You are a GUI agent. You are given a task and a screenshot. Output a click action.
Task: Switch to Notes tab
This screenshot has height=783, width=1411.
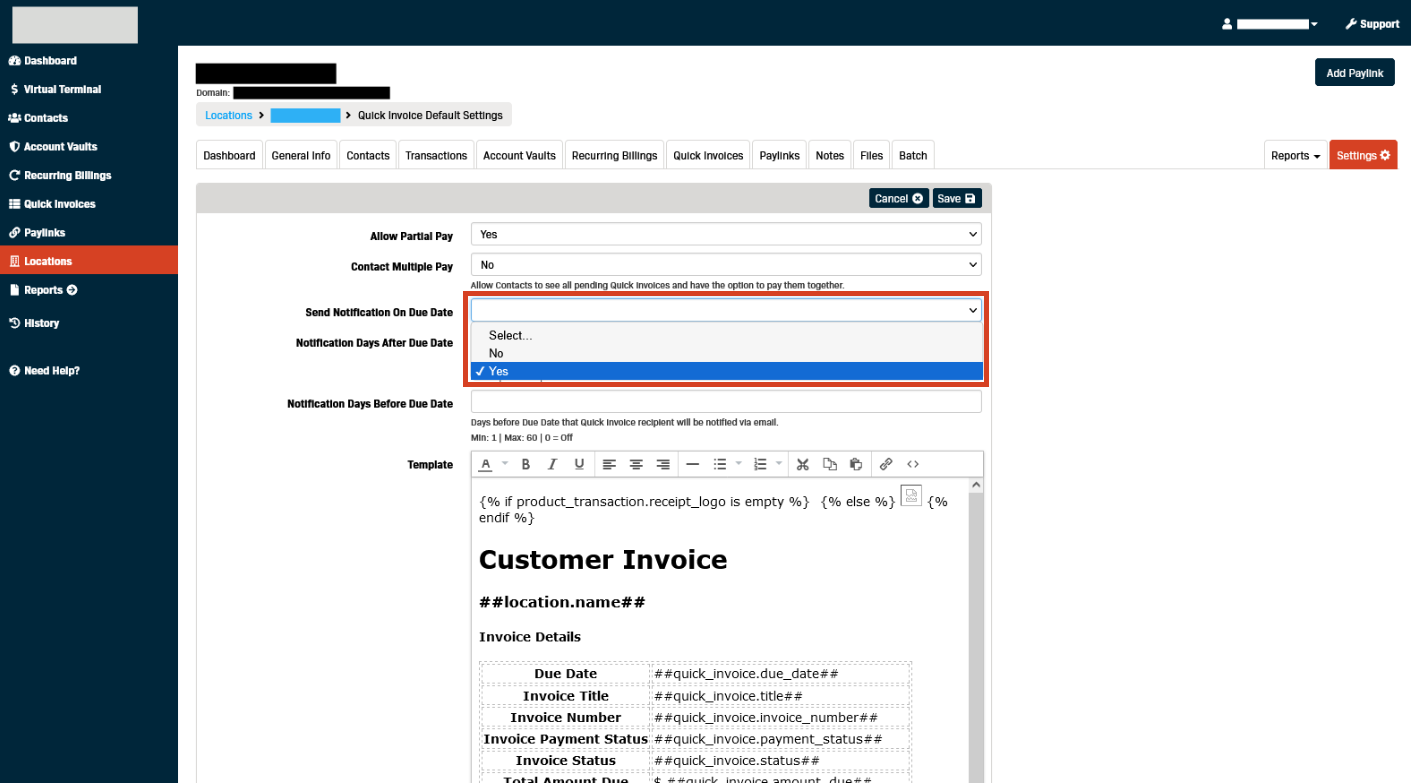pyautogui.click(x=830, y=155)
